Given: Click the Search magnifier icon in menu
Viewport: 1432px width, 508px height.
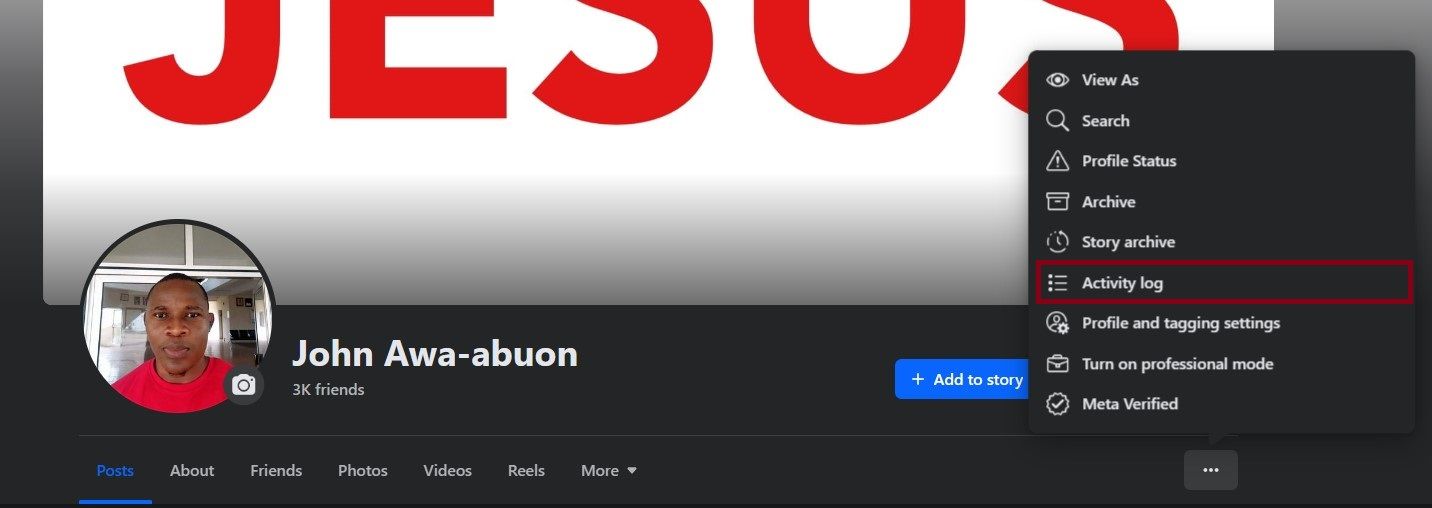Looking at the screenshot, I should click(1057, 121).
